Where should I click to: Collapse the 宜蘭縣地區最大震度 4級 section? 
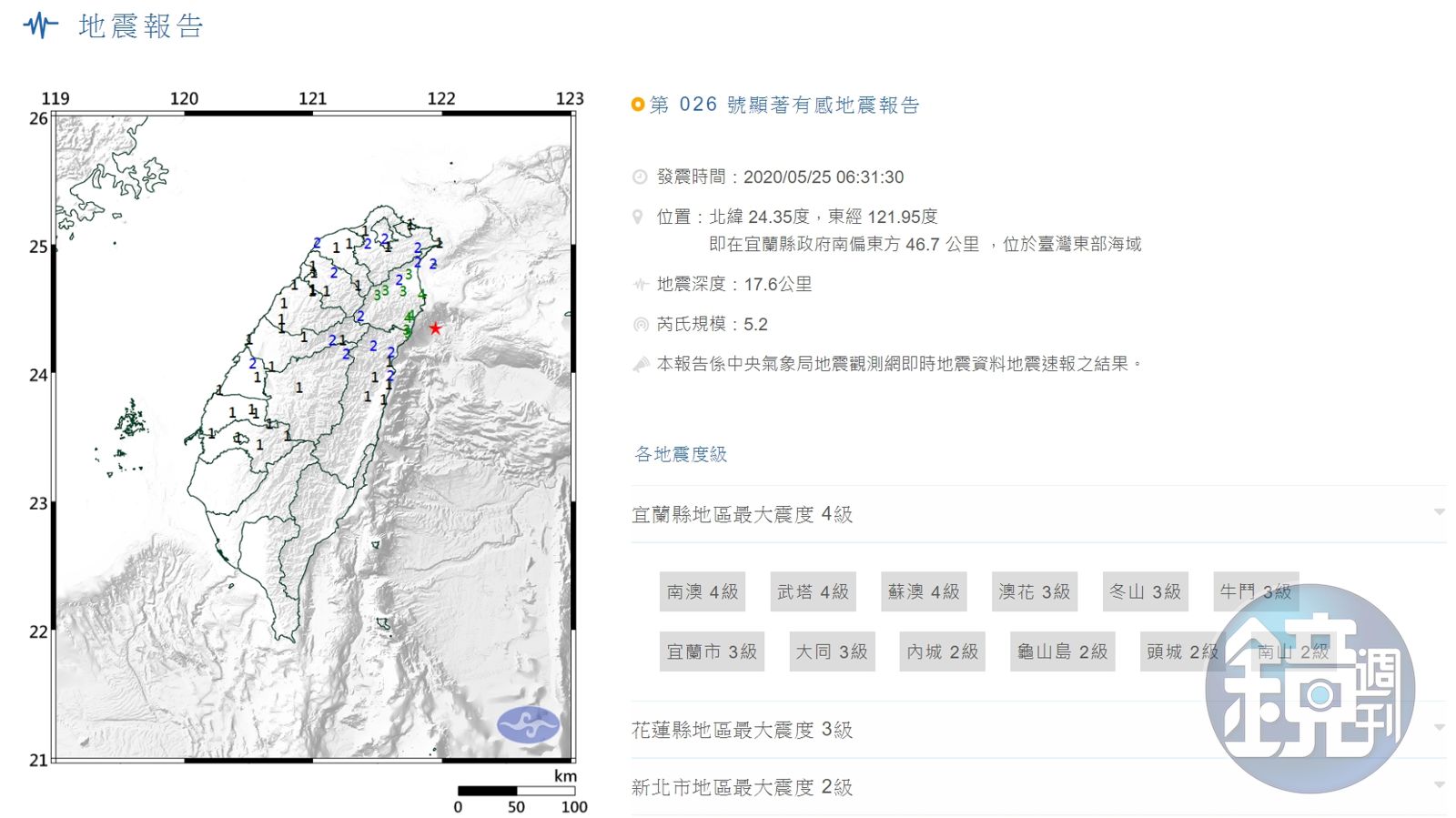click(x=1439, y=512)
